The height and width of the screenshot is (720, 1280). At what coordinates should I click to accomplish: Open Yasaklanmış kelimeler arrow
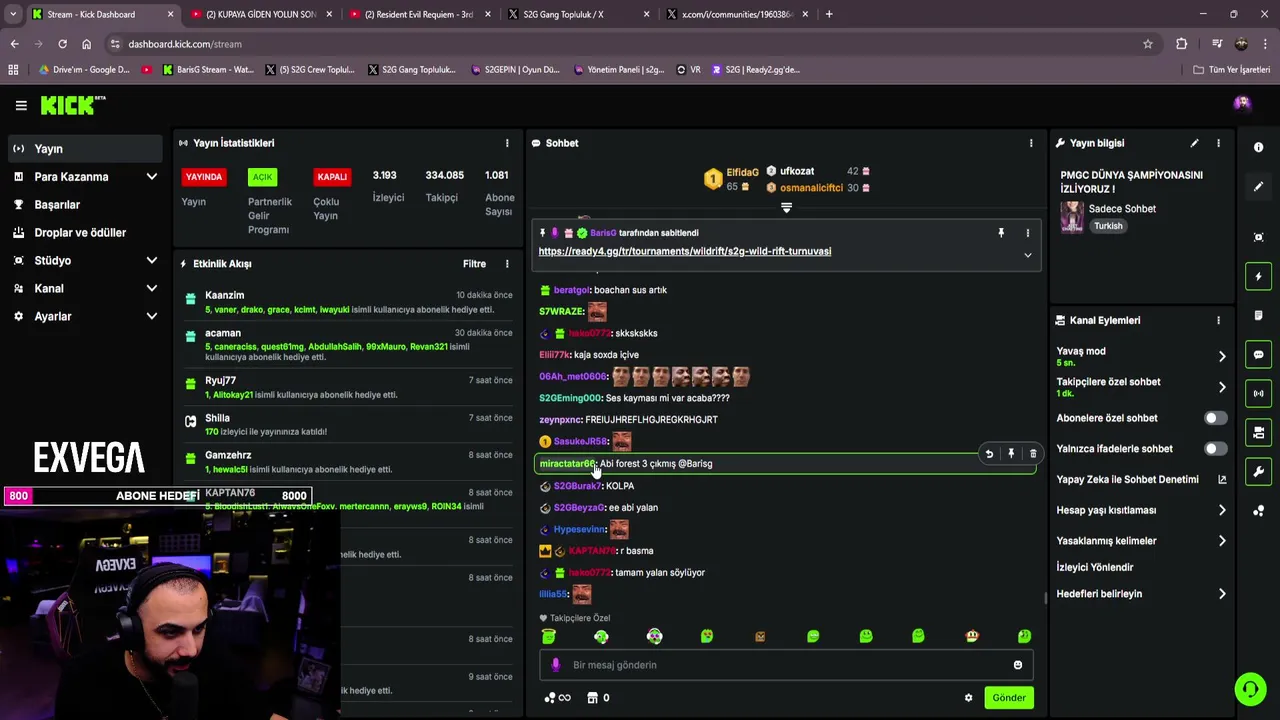click(1221, 541)
